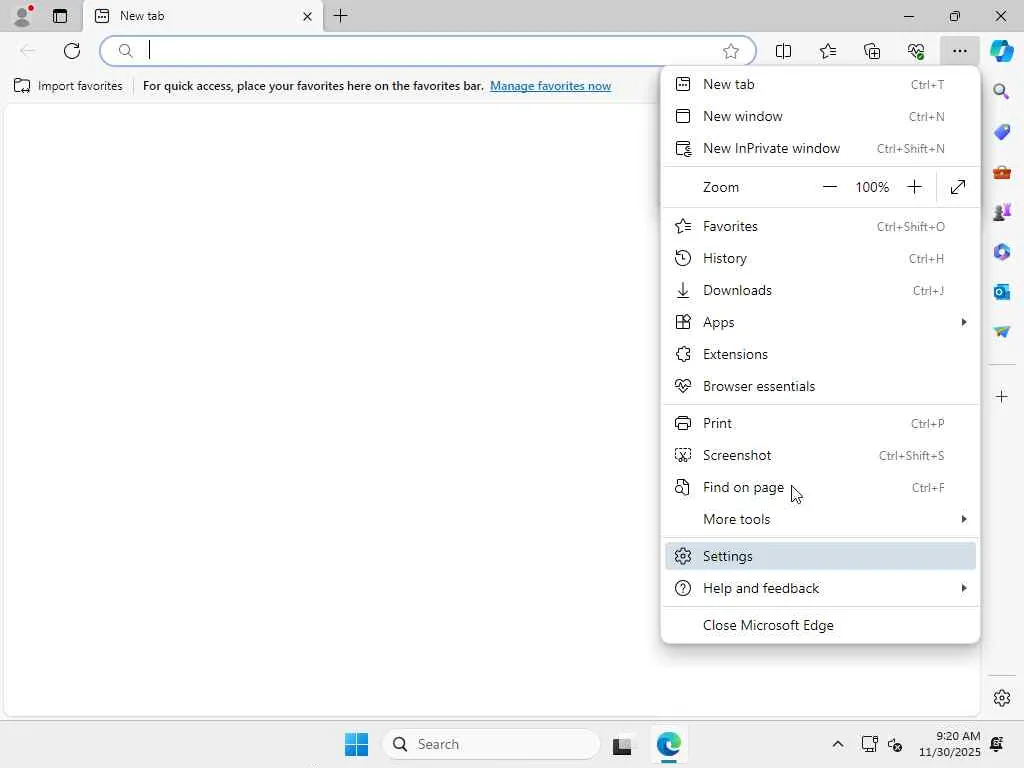This screenshot has width=1024, height=768.
Task: Open the sidebar Microsoft 365 icon
Action: coord(1002,252)
